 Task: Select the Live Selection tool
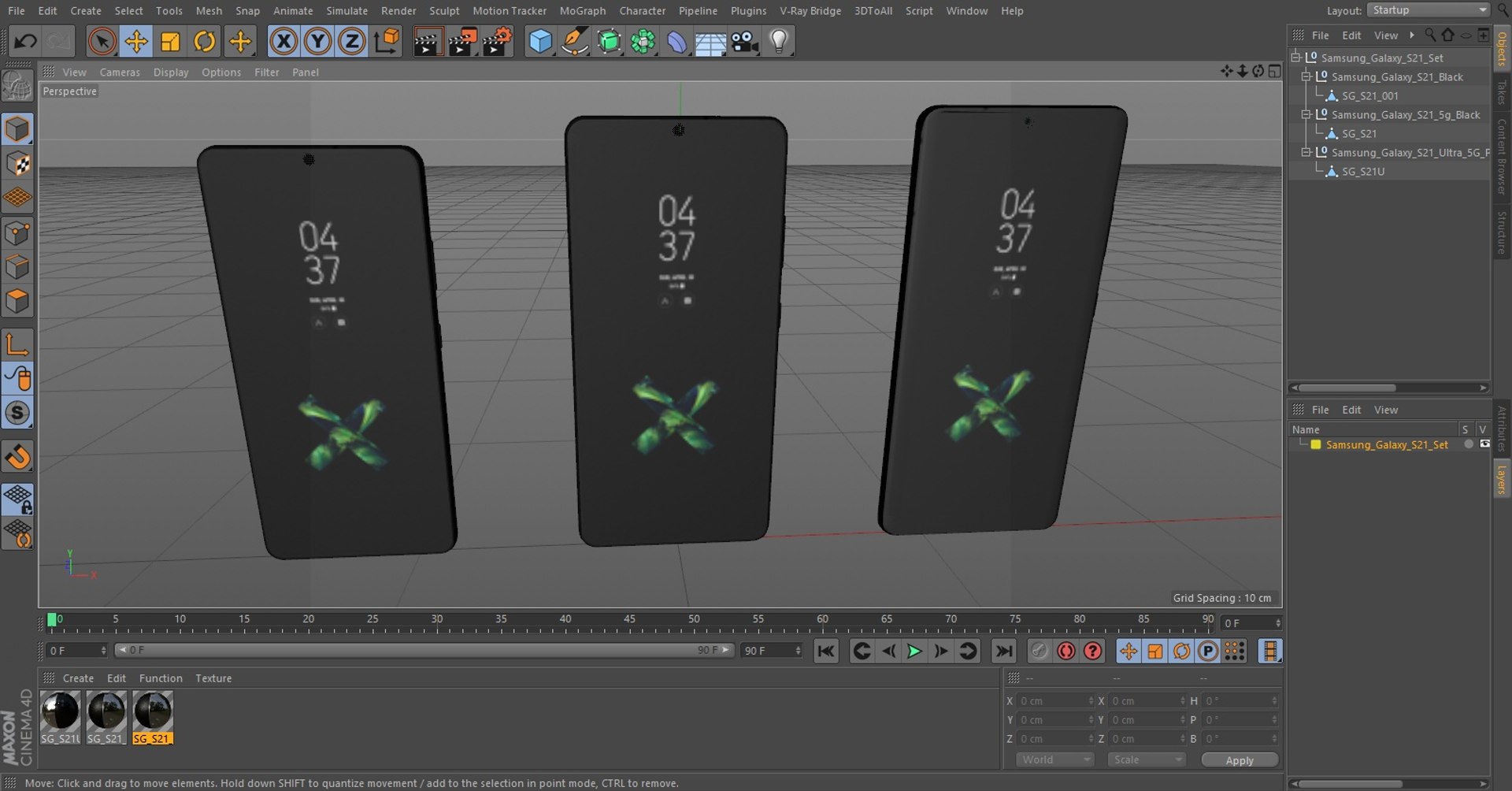pos(102,41)
